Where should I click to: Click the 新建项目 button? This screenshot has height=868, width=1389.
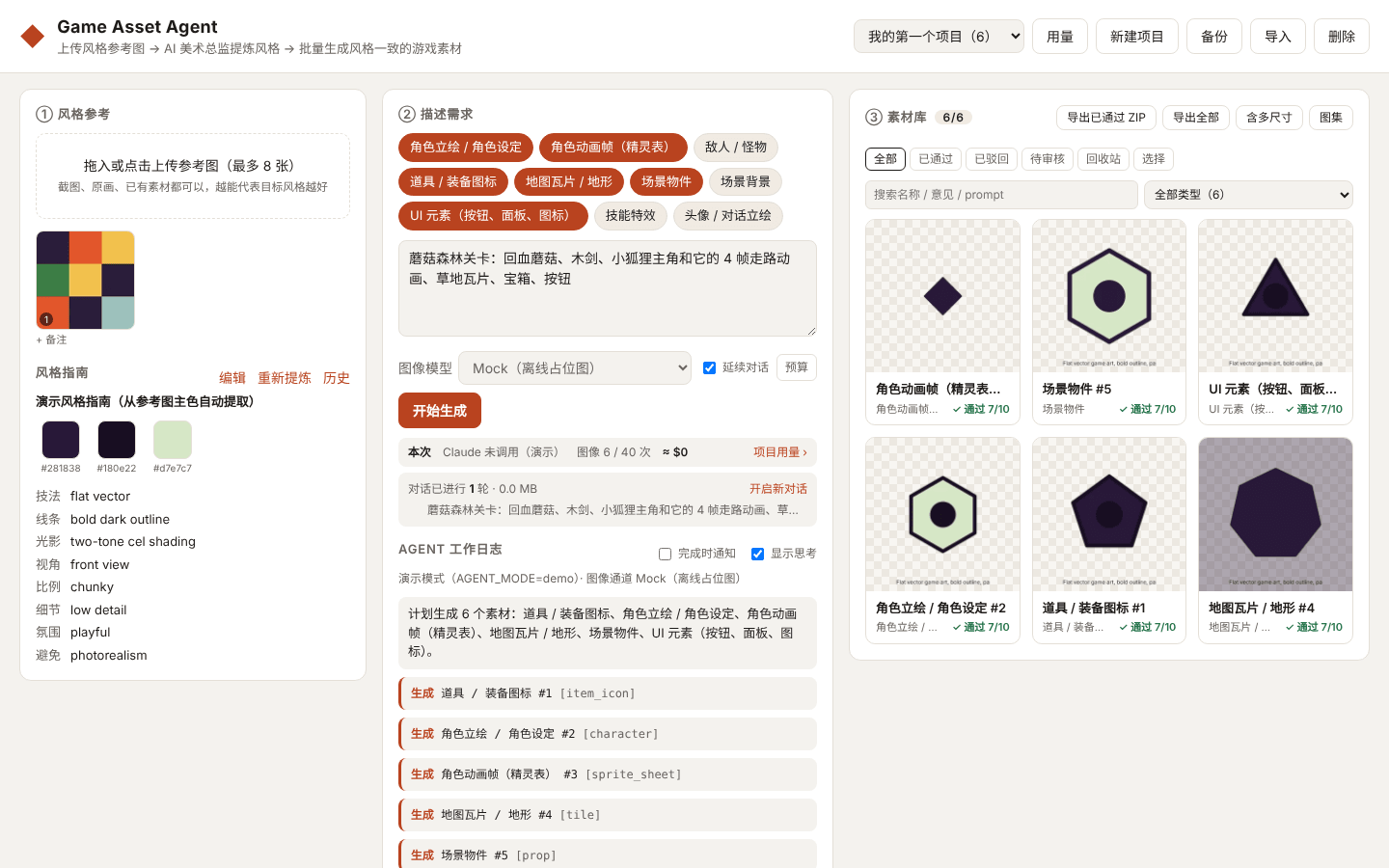1137,37
